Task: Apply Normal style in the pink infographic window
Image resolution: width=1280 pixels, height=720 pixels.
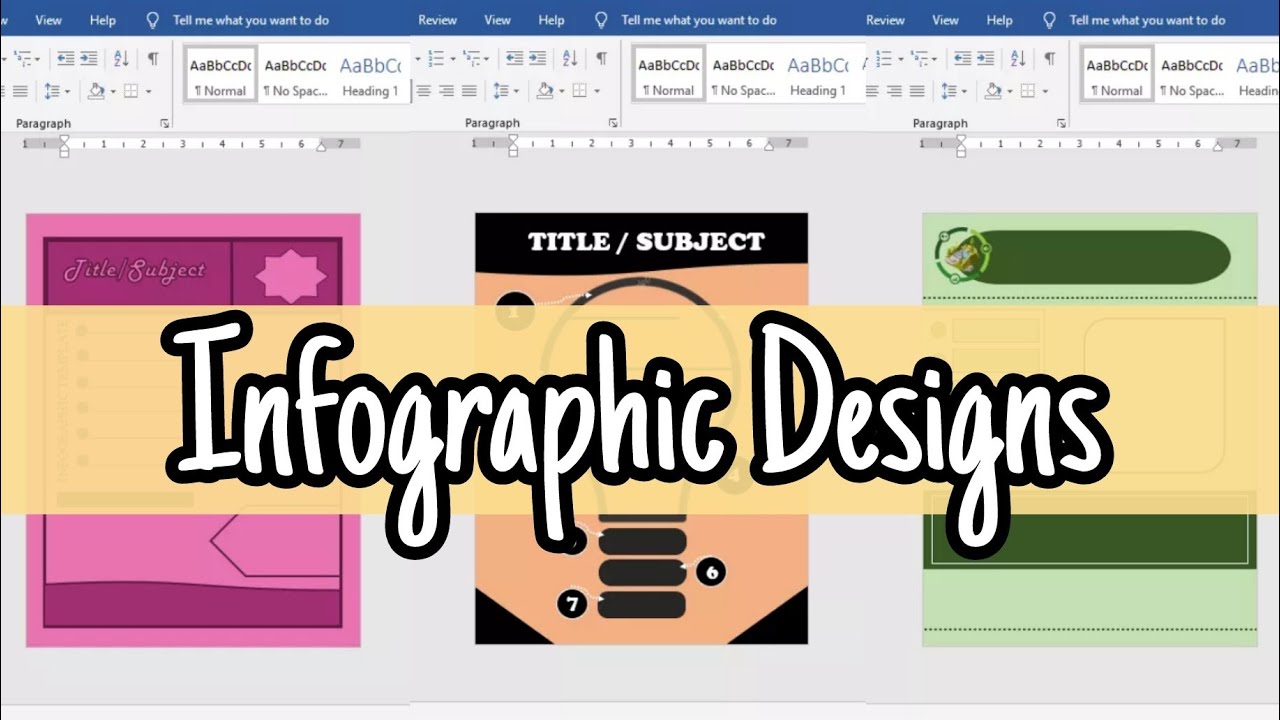Action: [x=220, y=74]
